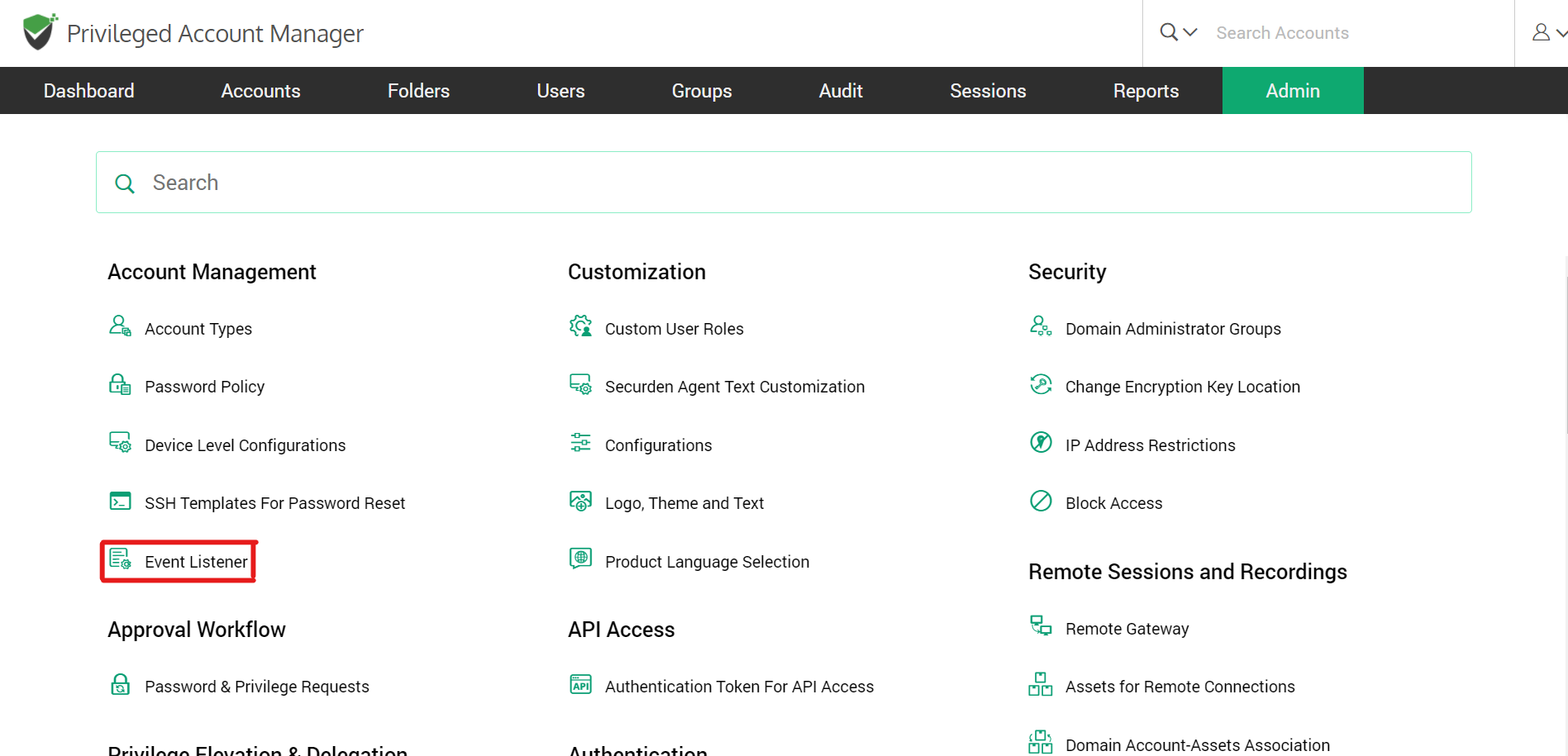
Task: Click the SSH Templates terminal icon
Action: click(120, 502)
